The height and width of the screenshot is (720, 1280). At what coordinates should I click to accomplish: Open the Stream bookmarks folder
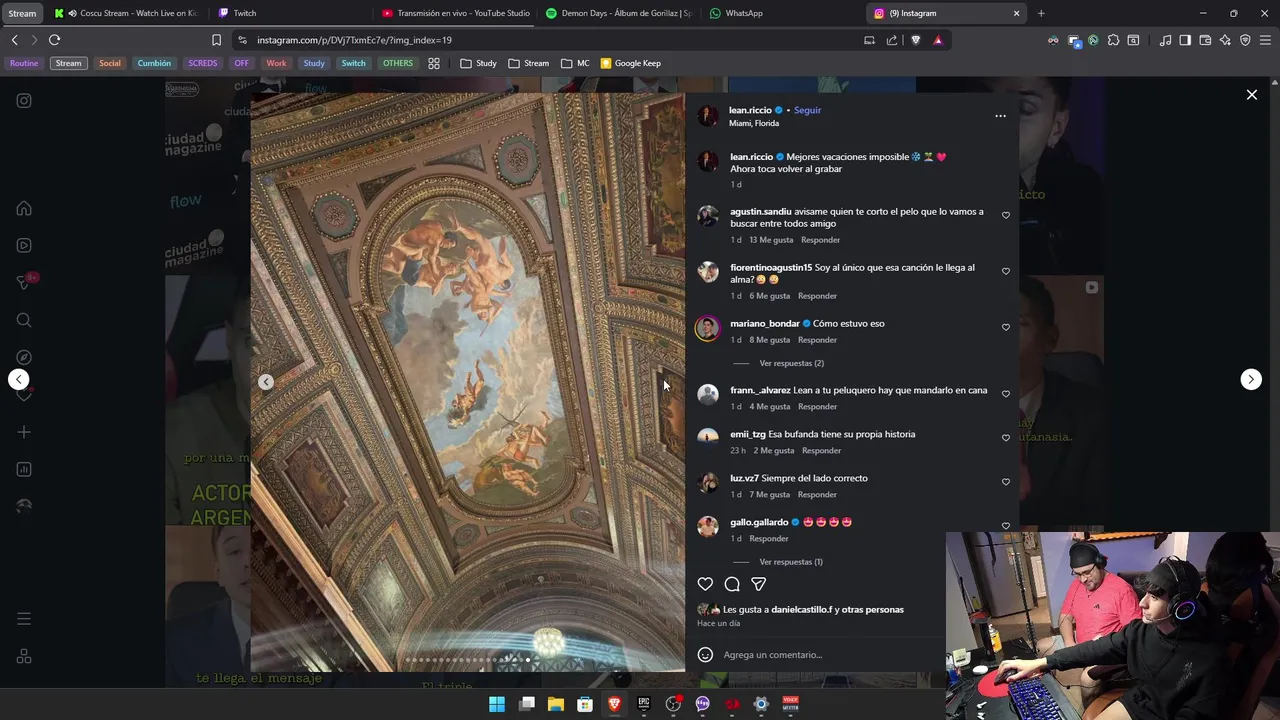click(528, 63)
